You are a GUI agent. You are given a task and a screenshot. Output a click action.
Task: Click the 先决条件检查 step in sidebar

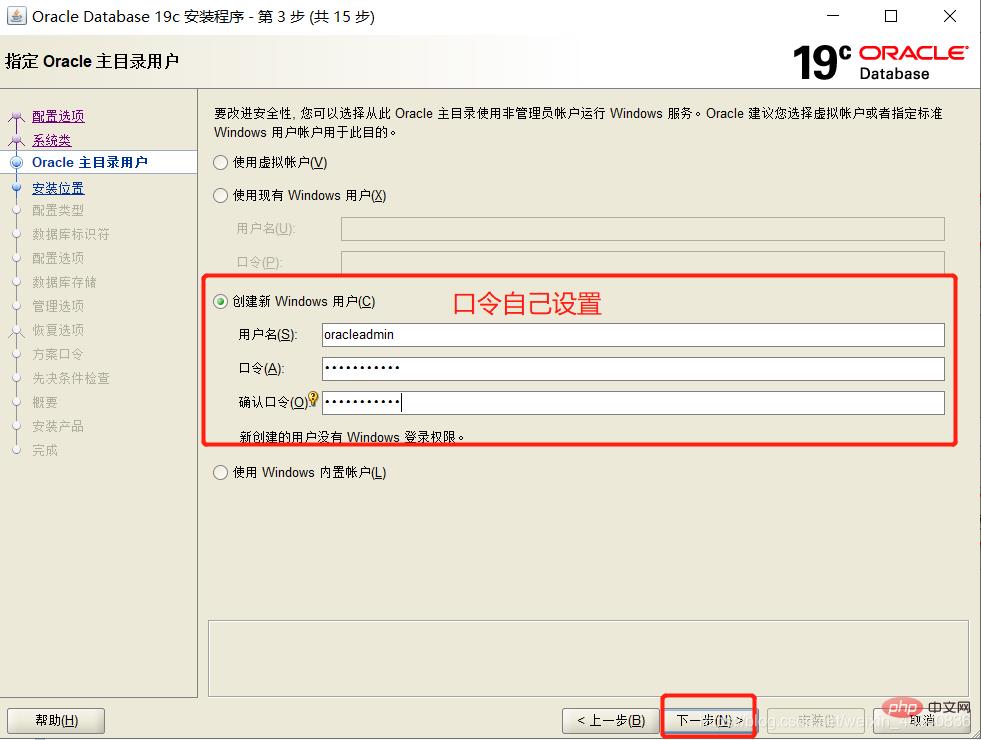[71, 378]
